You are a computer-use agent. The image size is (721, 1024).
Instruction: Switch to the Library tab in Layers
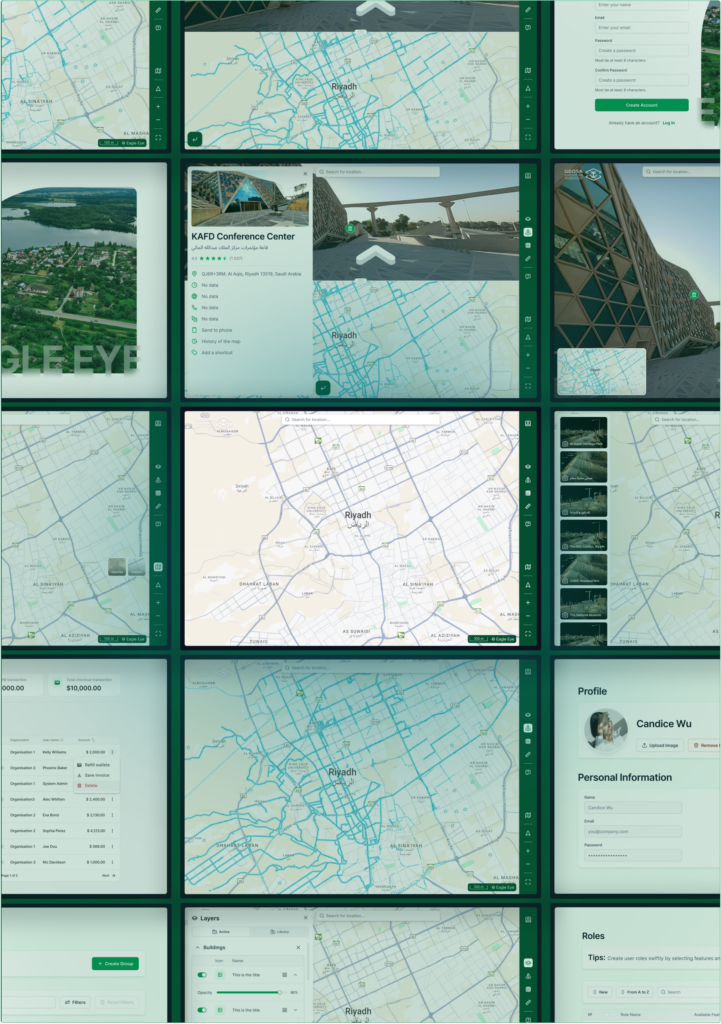coord(282,931)
